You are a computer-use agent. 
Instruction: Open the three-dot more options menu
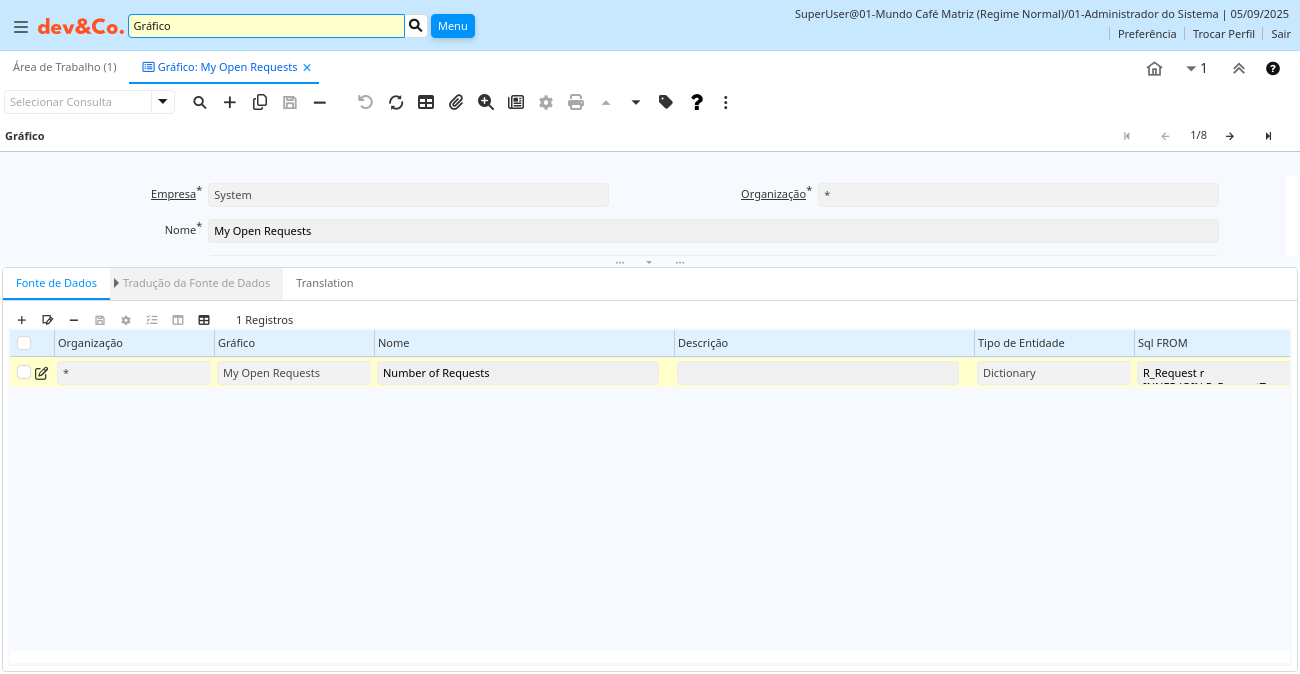726,102
